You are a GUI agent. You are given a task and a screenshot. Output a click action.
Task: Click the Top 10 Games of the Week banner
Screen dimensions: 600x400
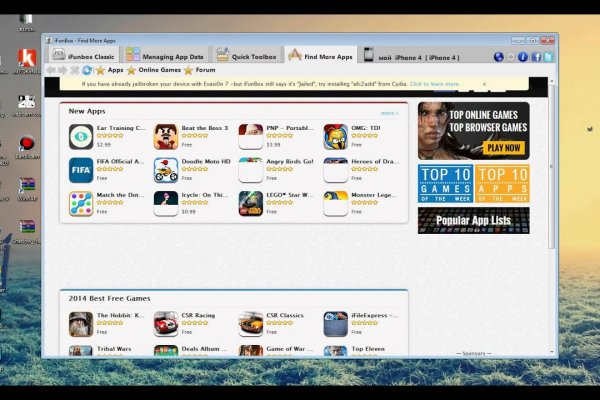coord(445,185)
